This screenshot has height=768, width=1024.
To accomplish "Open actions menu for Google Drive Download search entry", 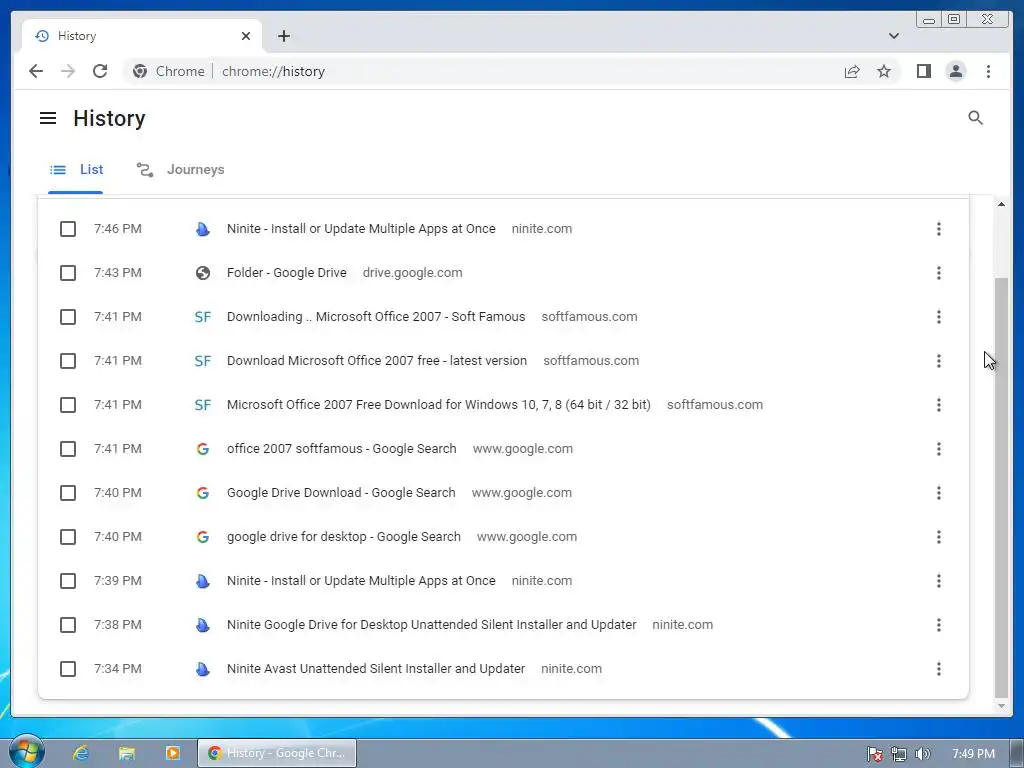I will (938, 493).
